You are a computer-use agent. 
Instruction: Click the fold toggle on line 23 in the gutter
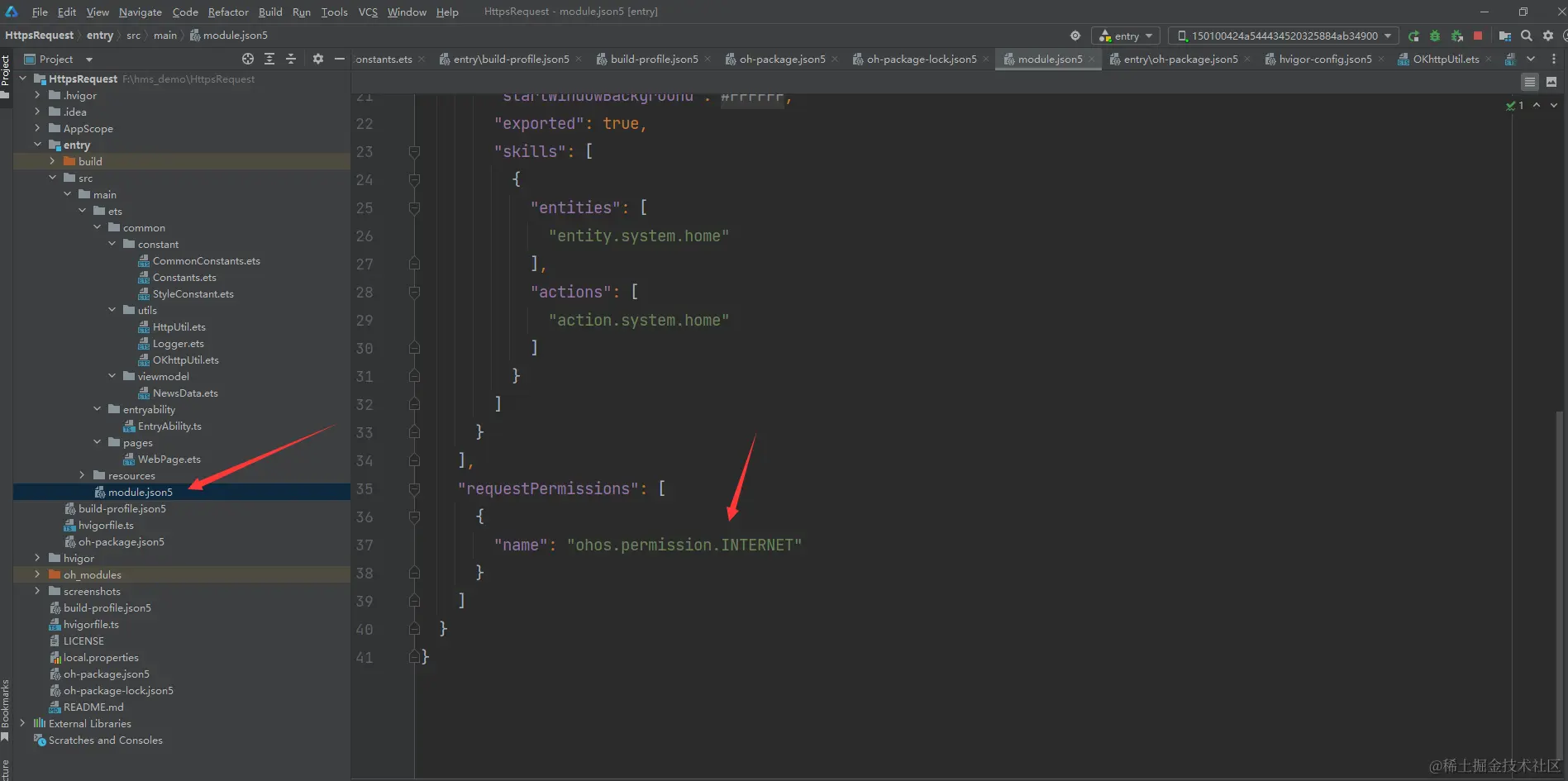(x=414, y=151)
